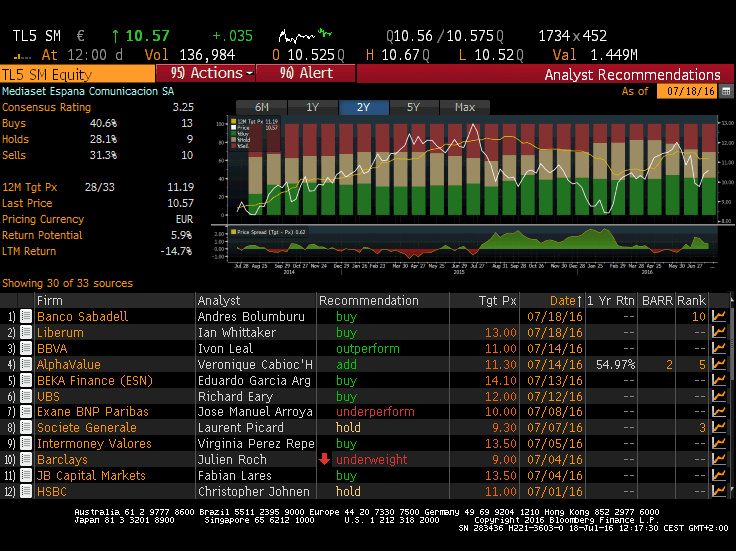
Task: Open the Liberum firm link
Action: pos(60,332)
